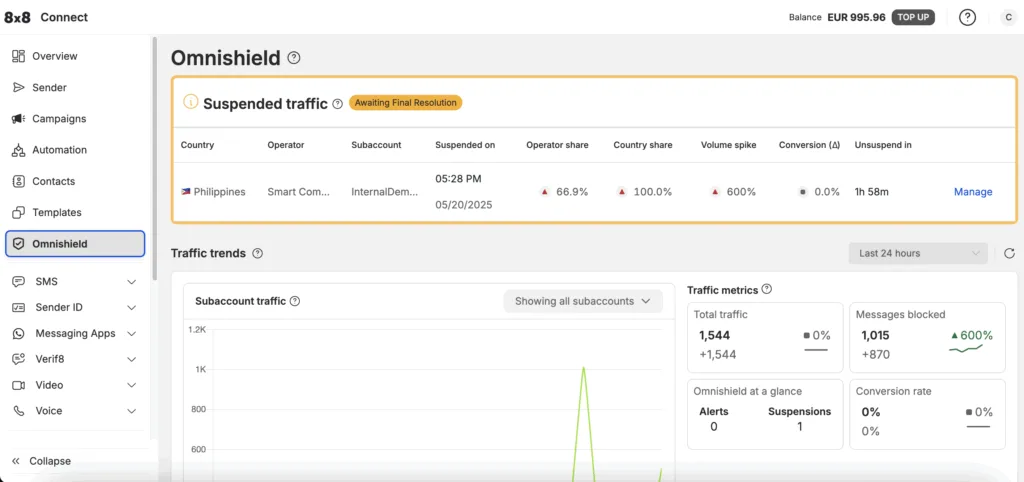Click the InternalDem... subaccount cell
The image size is (1024, 482).
[384, 192]
